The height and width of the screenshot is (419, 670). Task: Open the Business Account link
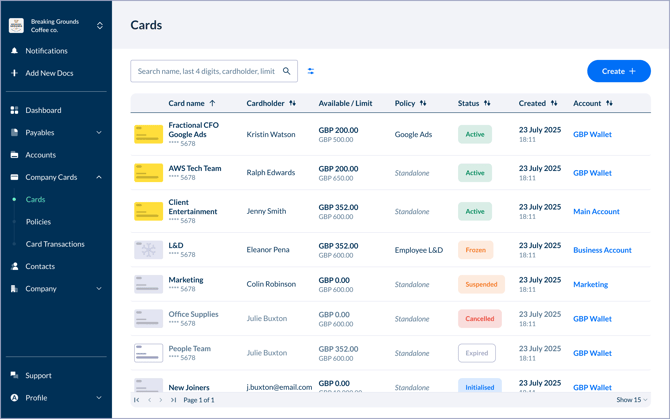click(602, 250)
